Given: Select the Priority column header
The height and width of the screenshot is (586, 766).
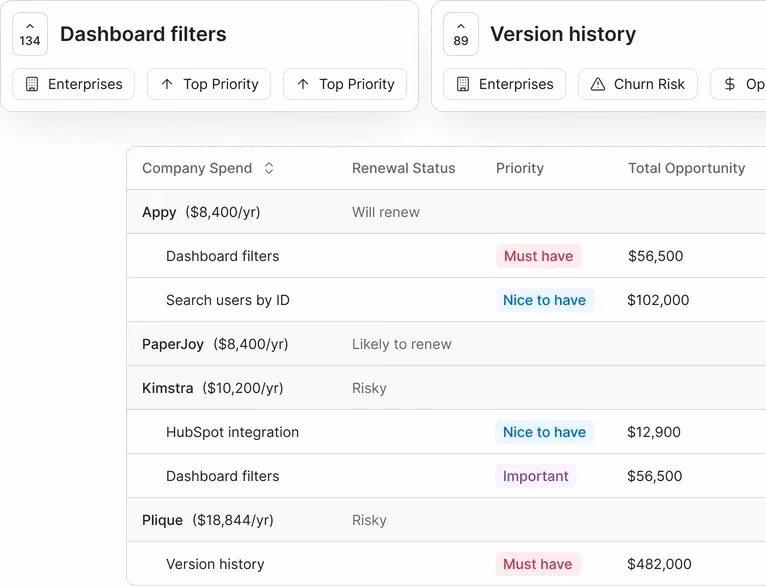Looking at the screenshot, I should 520,168.
